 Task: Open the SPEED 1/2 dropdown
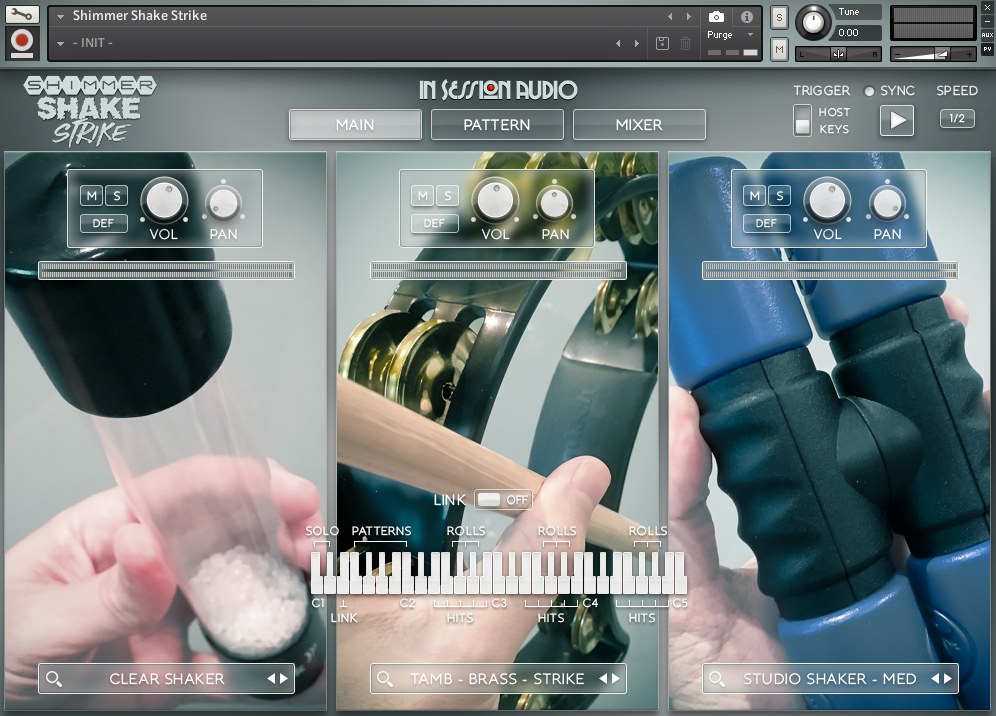pos(957,118)
